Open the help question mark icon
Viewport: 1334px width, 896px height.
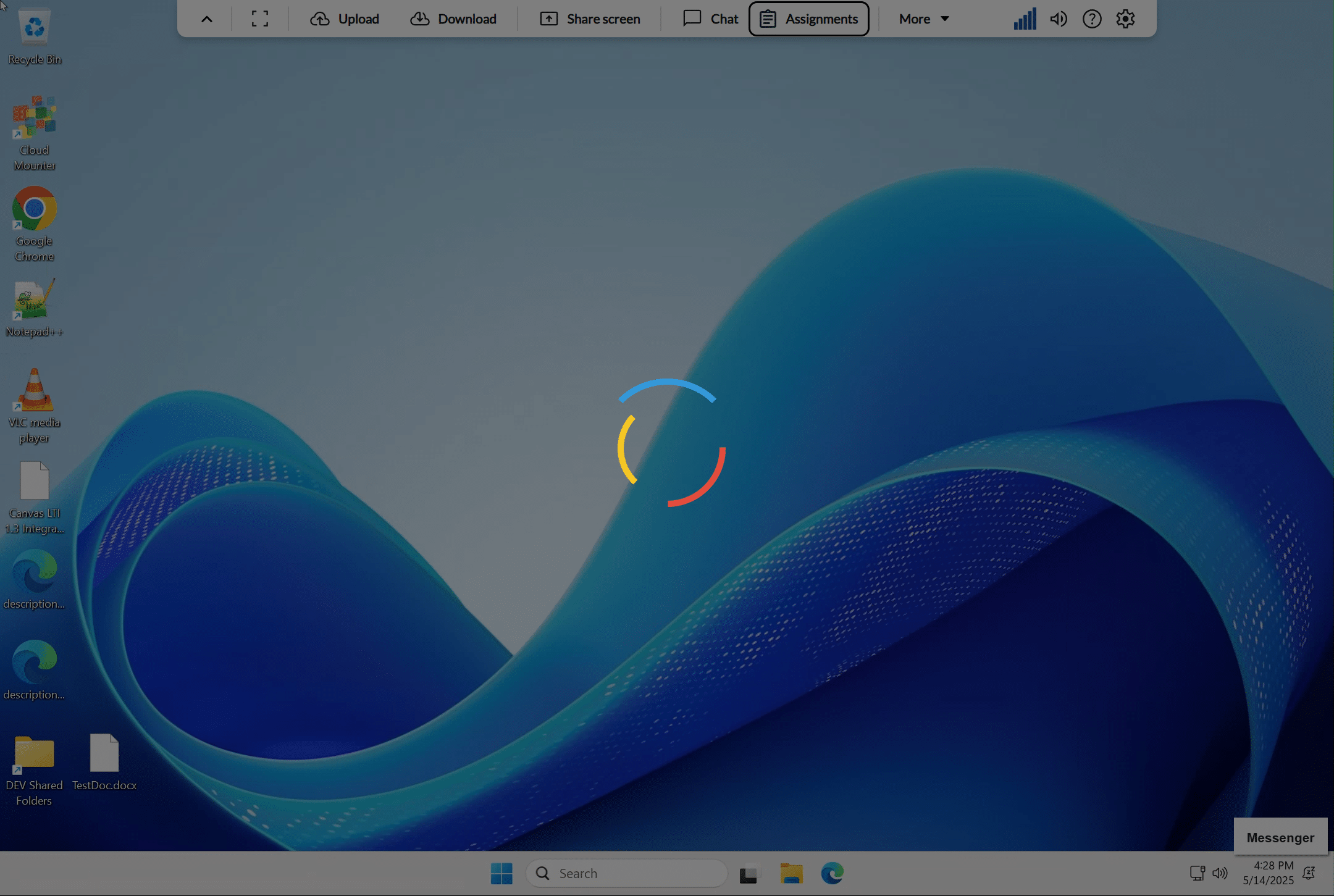click(1092, 19)
